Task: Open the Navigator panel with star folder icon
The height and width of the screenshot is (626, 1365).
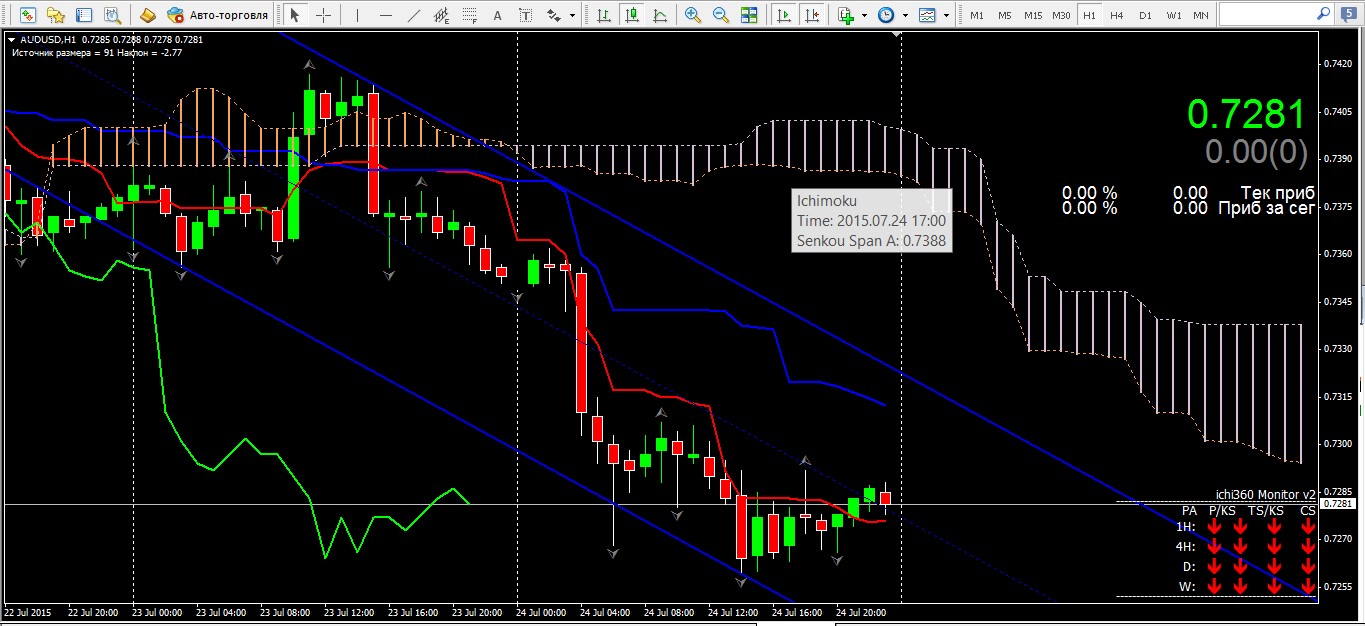Action: [56, 15]
